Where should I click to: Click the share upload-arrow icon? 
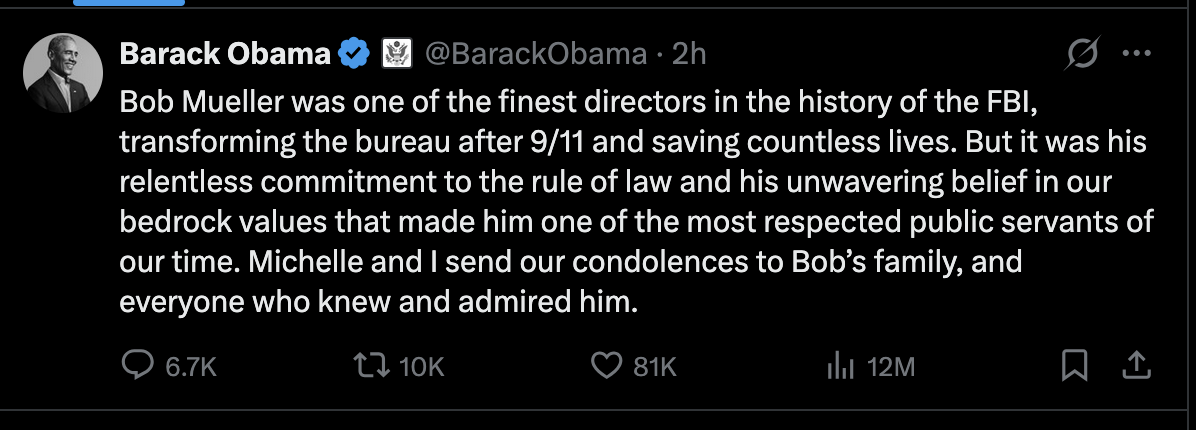point(1134,367)
